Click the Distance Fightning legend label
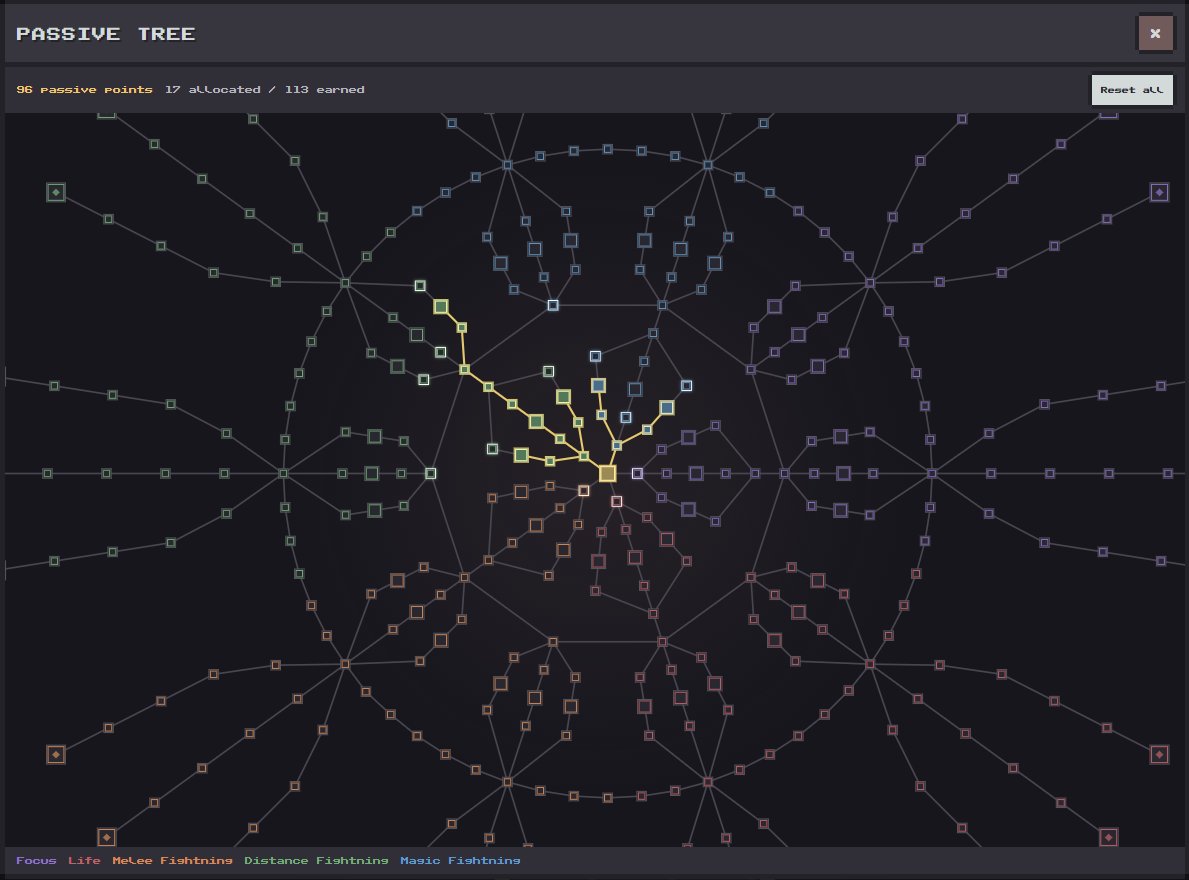The height and width of the screenshot is (880, 1189). [x=316, y=860]
